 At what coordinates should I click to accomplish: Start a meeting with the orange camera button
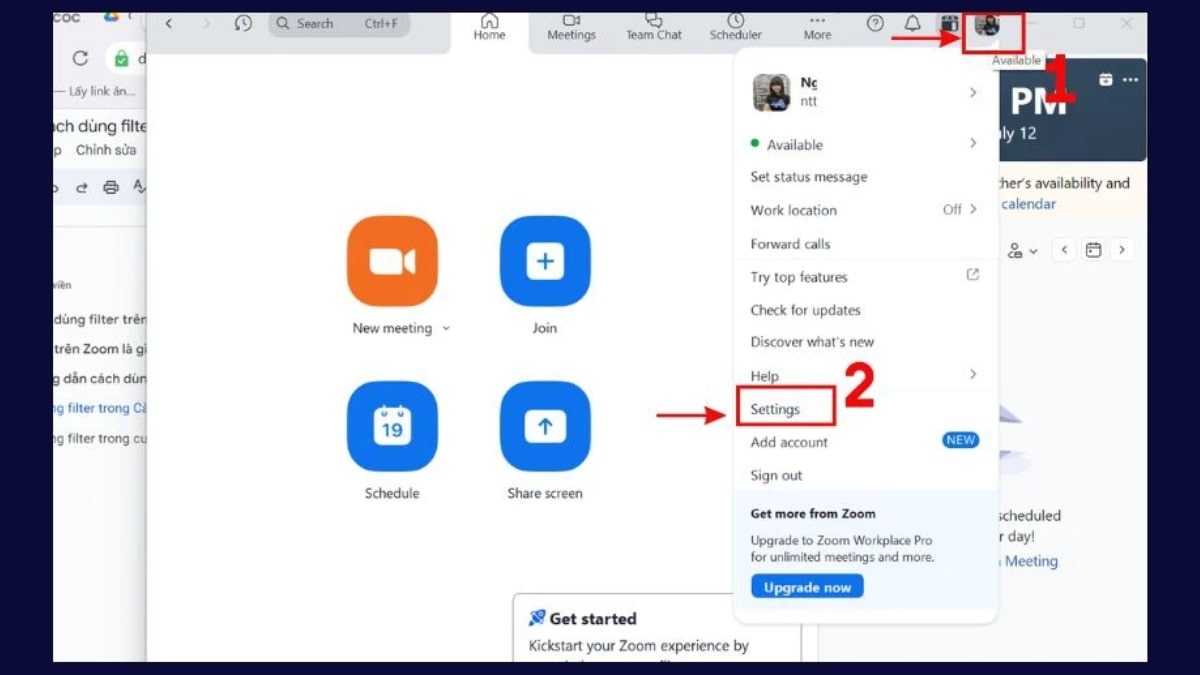click(392, 261)
